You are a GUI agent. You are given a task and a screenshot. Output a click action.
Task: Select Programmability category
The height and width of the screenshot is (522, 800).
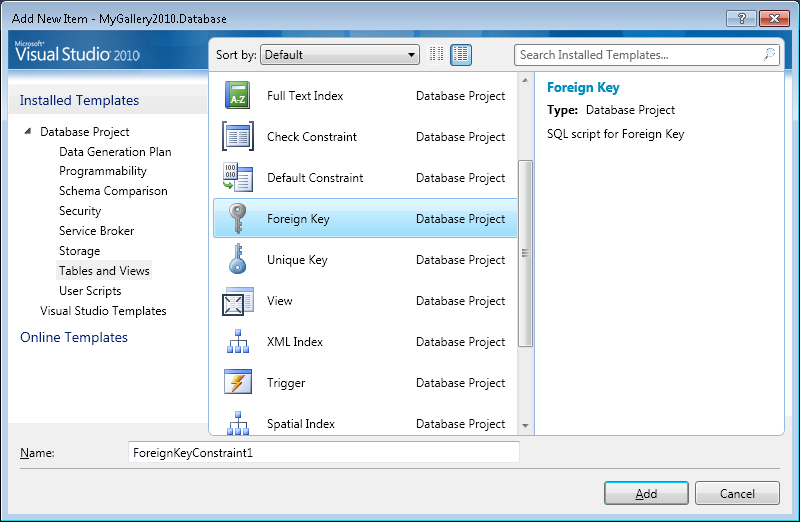coord(103,171)
